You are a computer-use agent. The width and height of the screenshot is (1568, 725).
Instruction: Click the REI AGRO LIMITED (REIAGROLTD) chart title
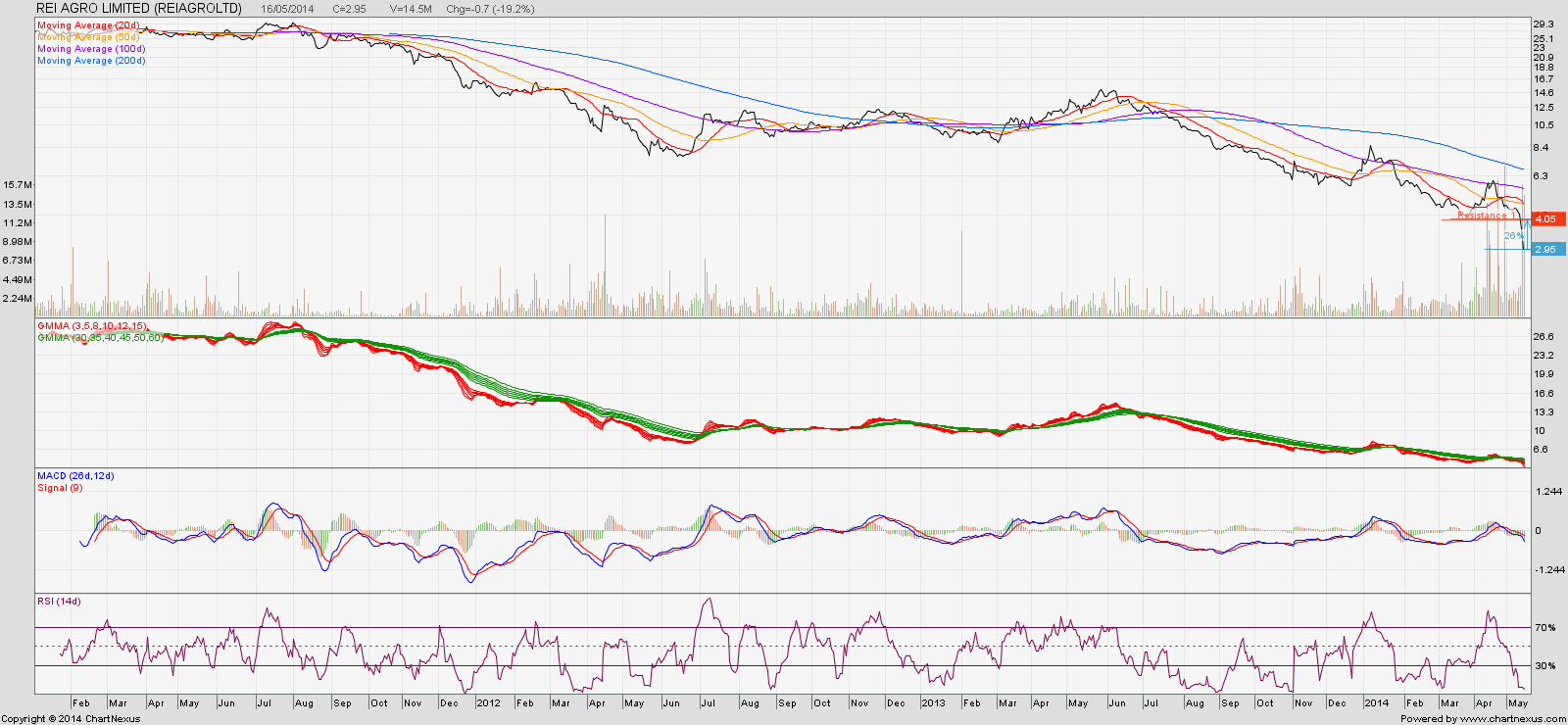click(x=138, y=9)
